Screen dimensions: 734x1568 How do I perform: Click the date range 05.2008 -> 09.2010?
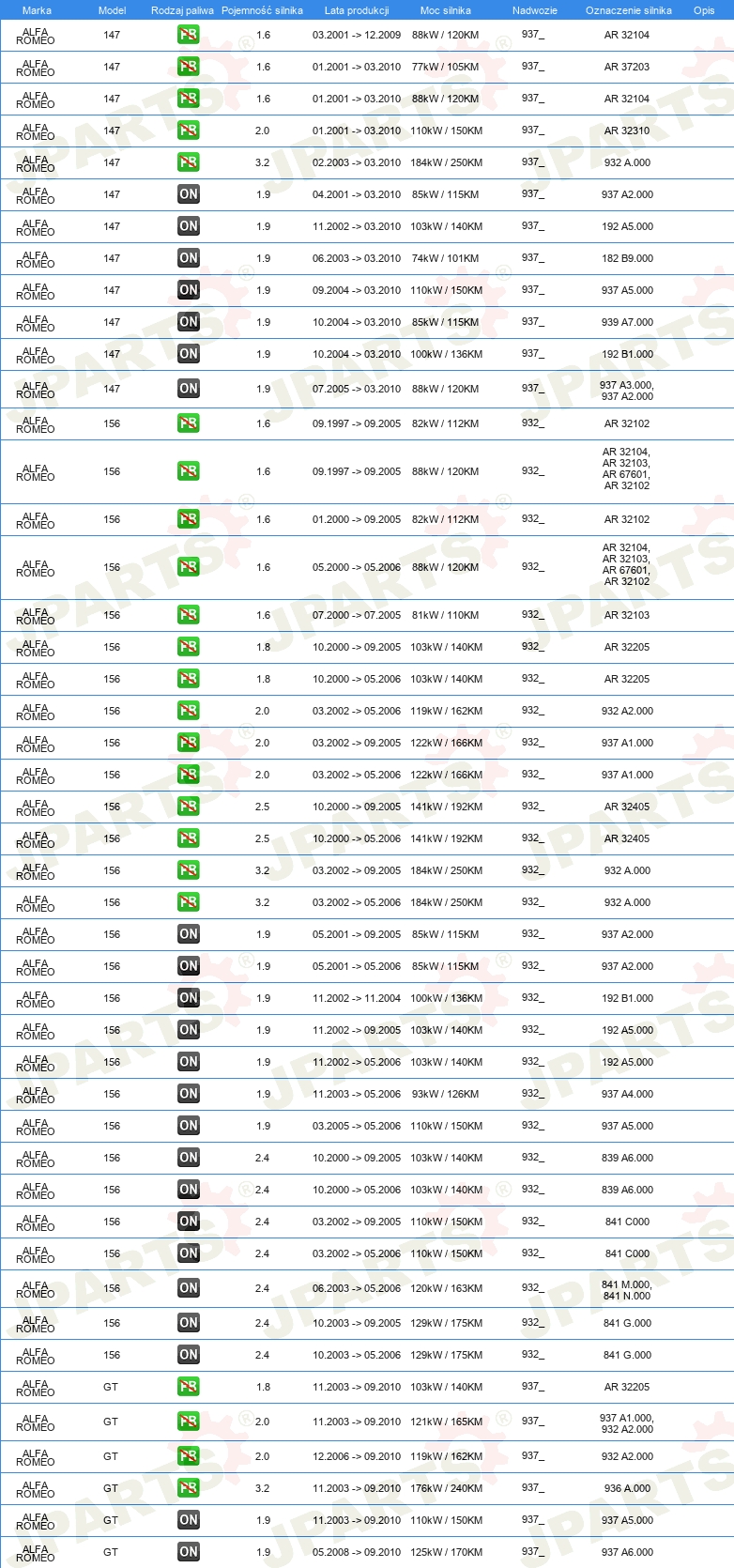pyautogui.click(x=357, y=1552)
